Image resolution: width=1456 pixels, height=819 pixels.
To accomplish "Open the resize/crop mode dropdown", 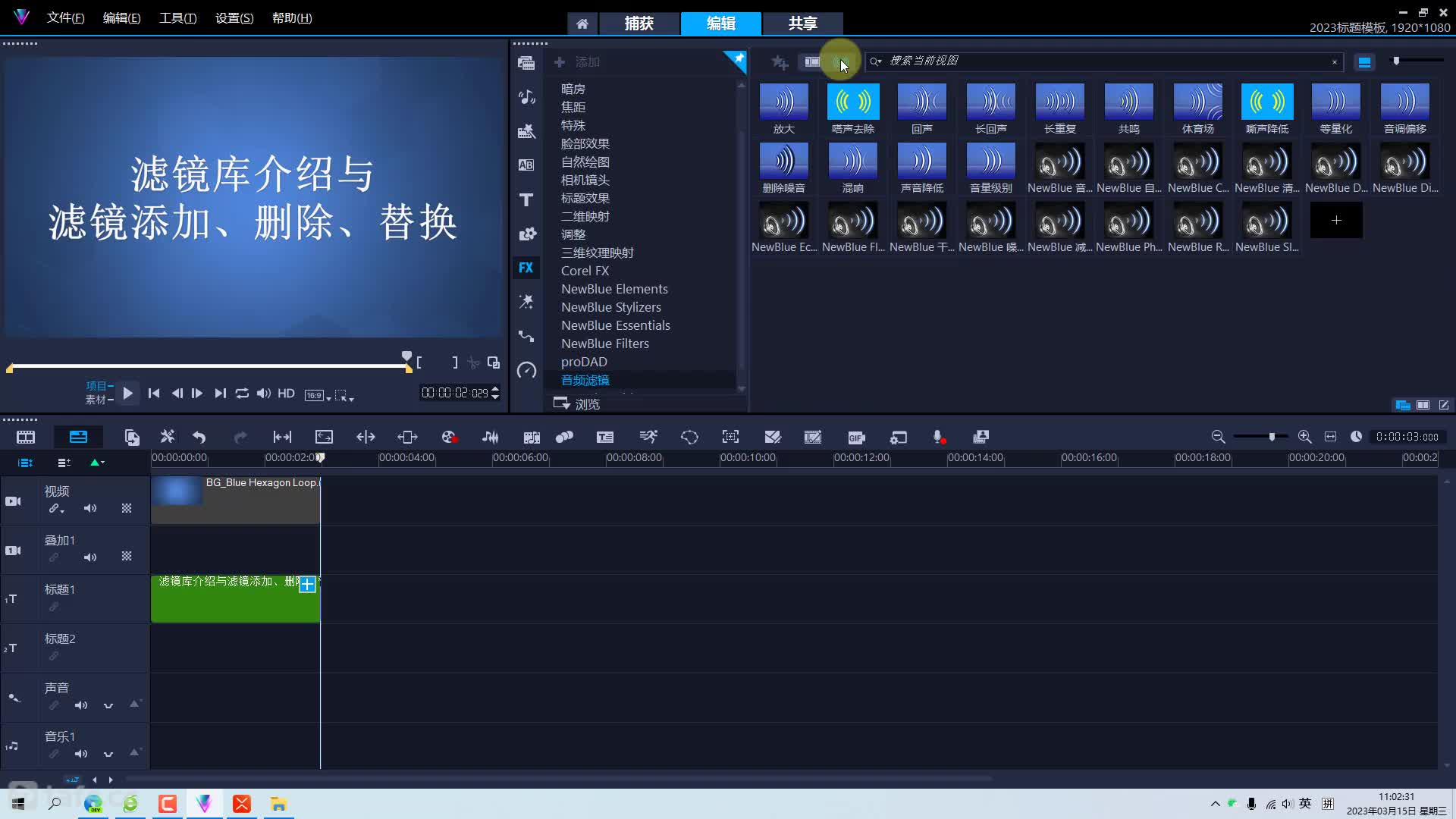I will (x=344, y=396).
